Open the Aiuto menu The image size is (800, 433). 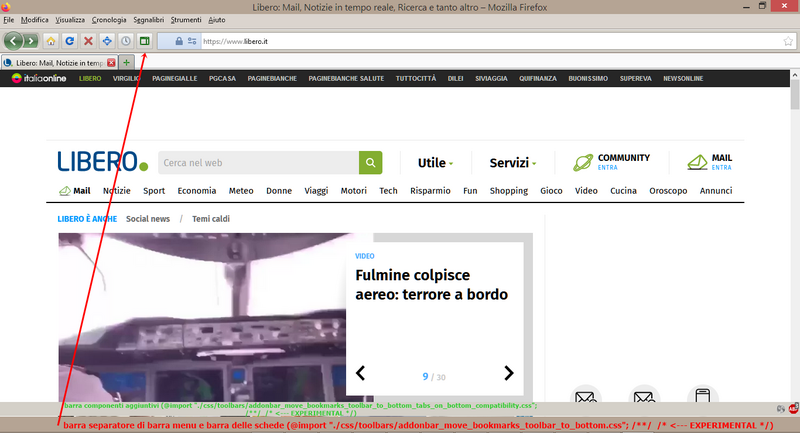tap(216, 20)
